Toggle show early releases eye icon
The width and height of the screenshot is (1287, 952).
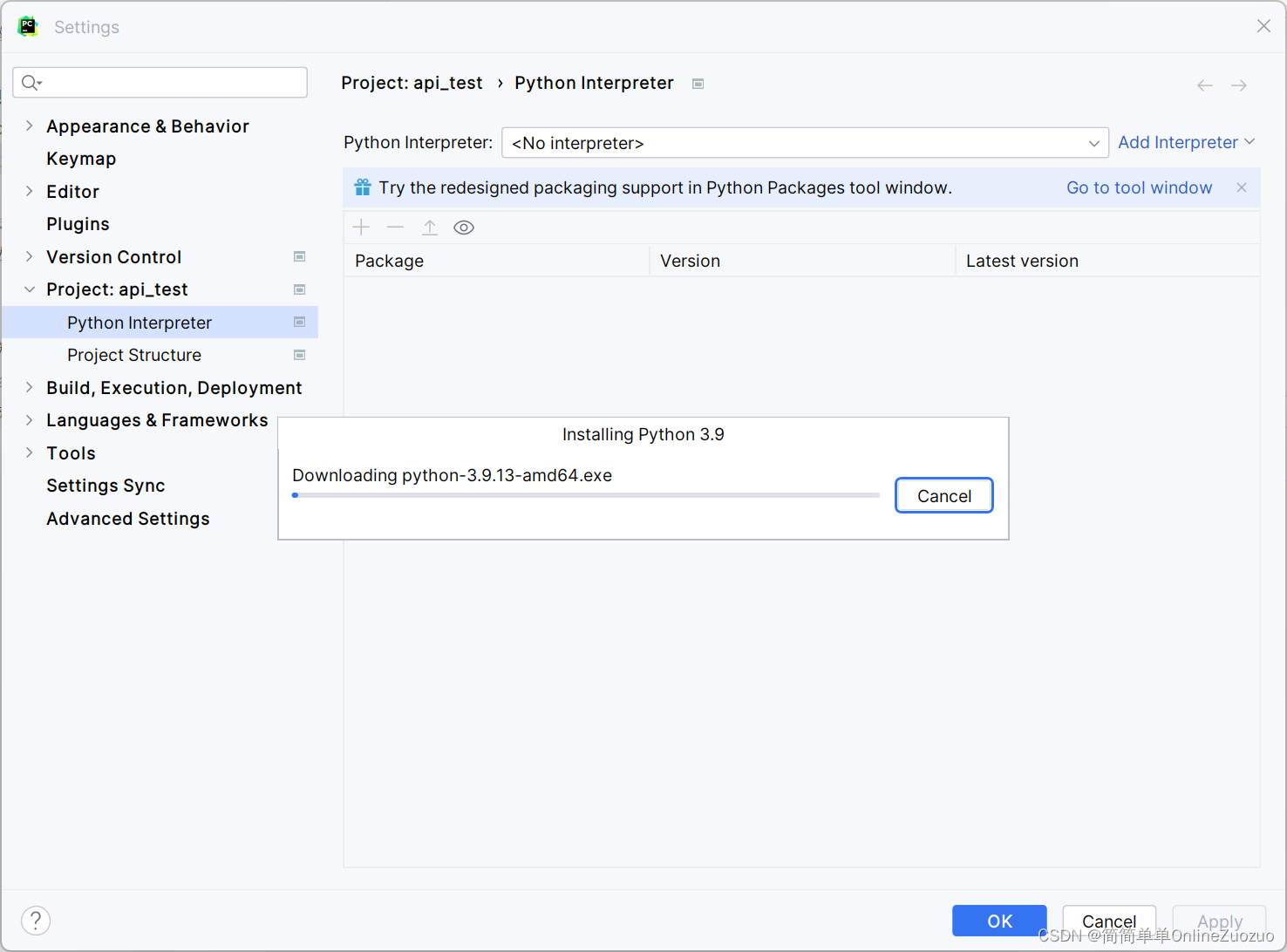click(464, 228)
